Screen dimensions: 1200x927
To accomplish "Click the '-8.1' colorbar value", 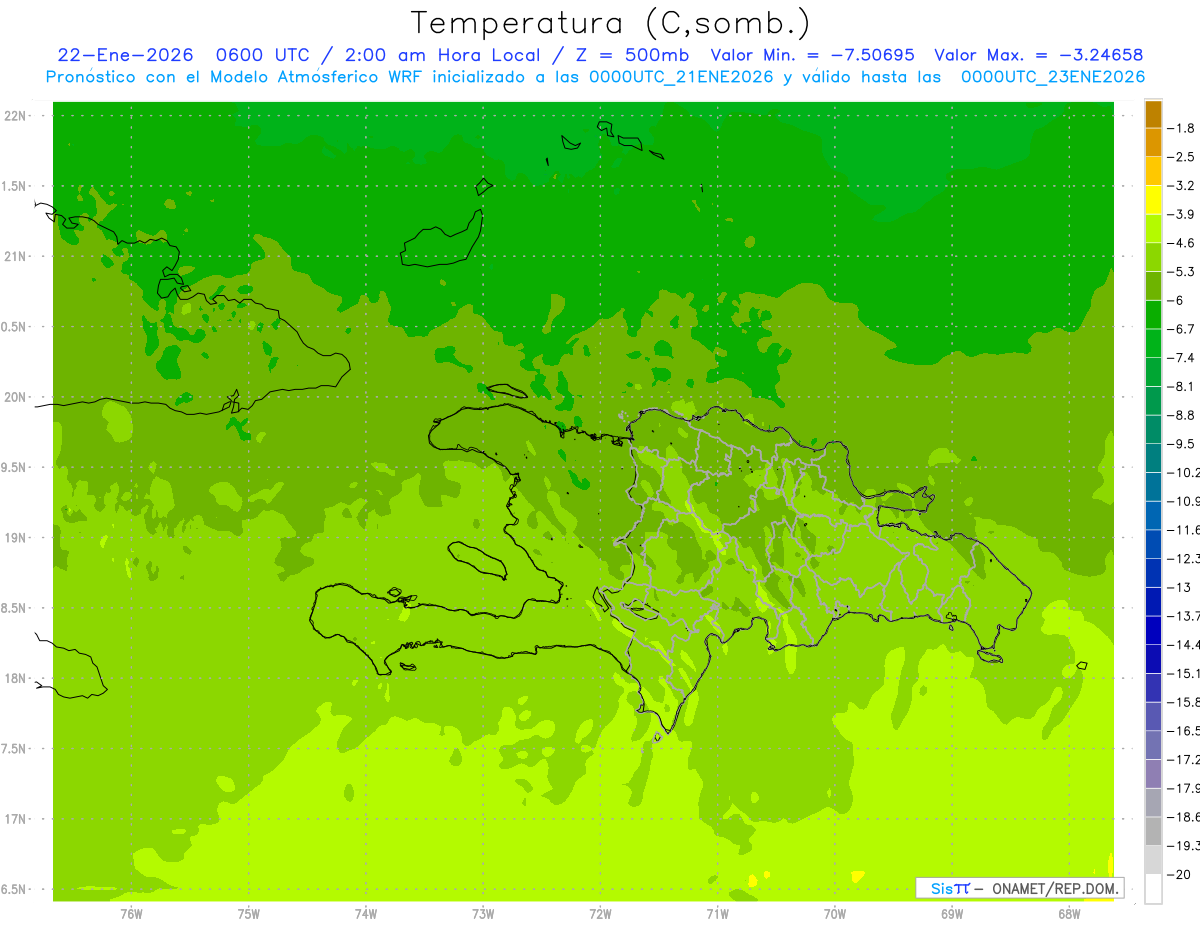I will tap(1182, 387).
